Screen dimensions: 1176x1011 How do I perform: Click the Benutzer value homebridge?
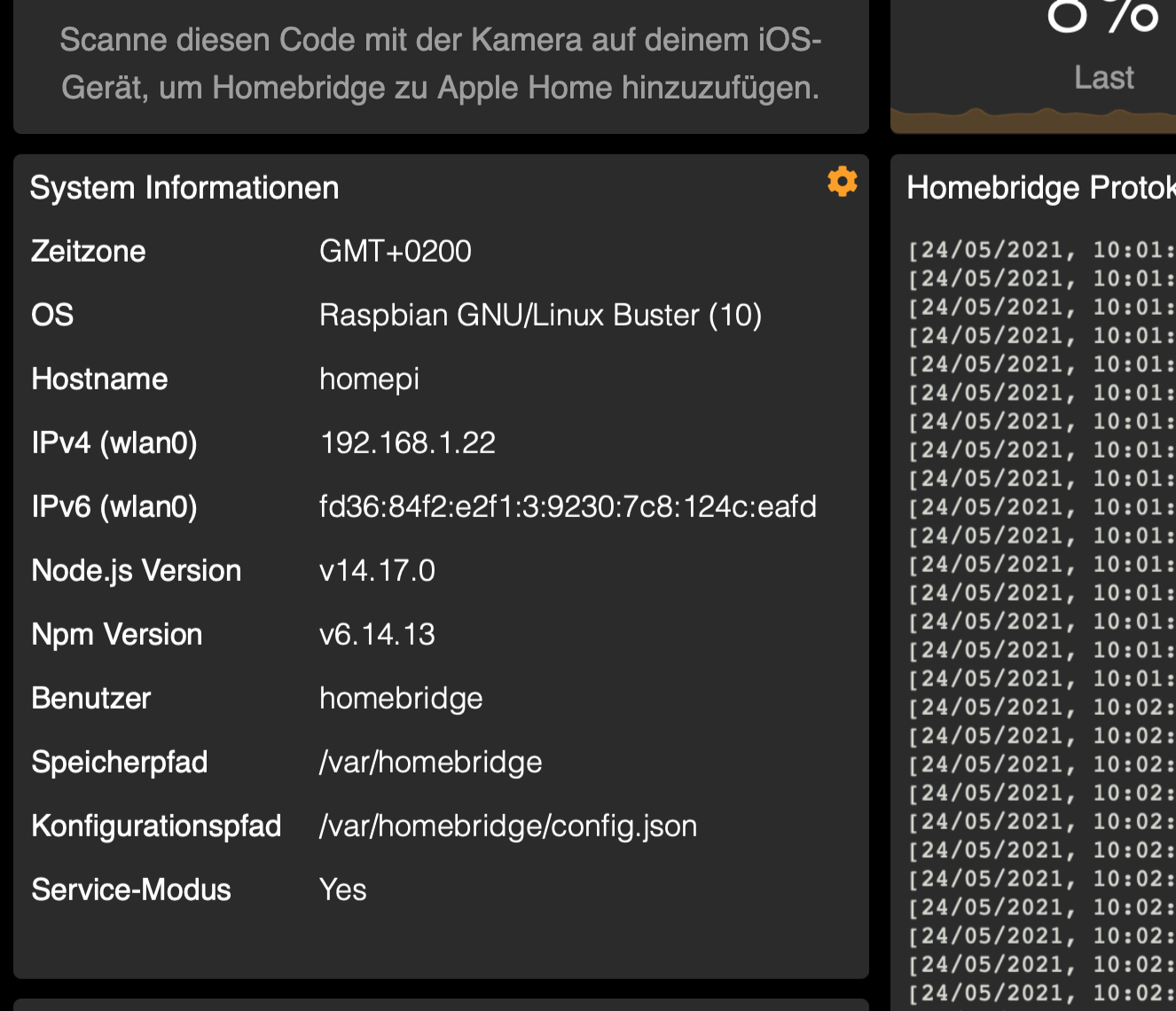click(401, 698)
